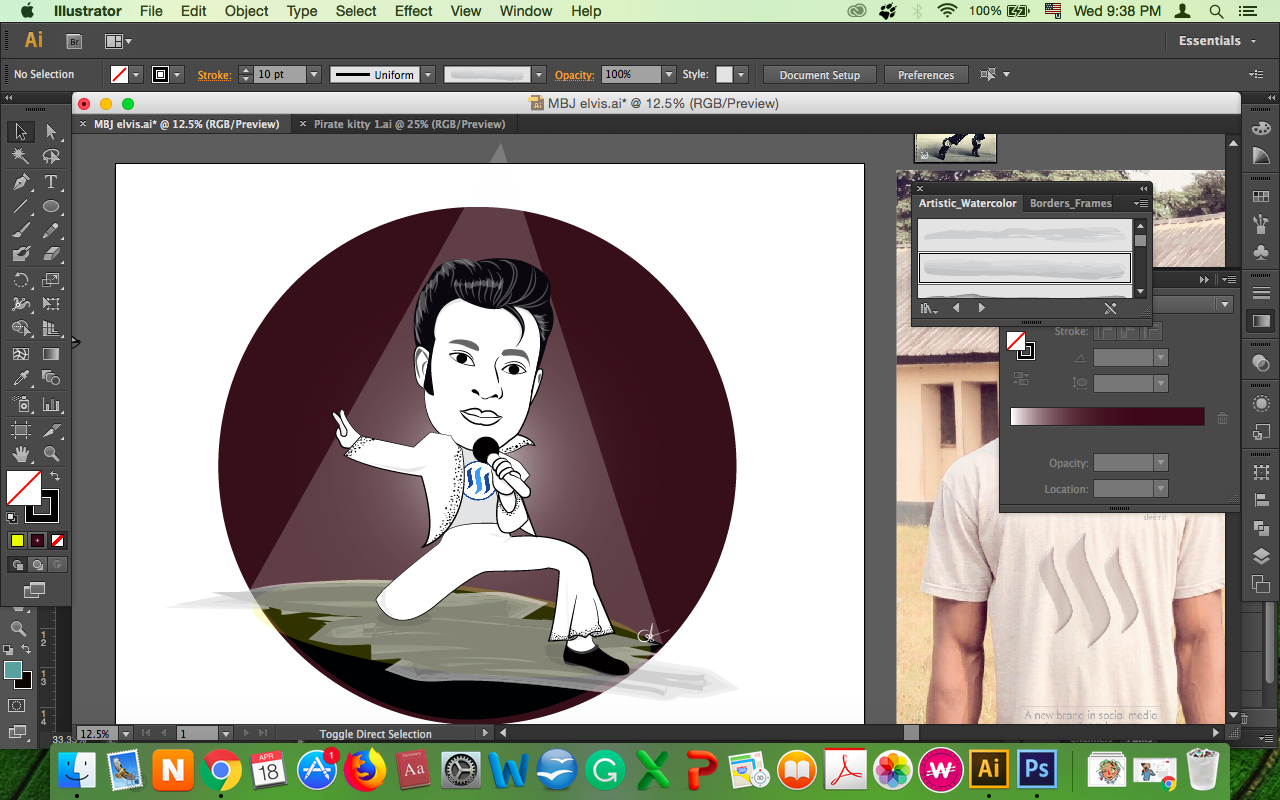Switch to the Borders_Frames brush tab

coord(1070,203)
